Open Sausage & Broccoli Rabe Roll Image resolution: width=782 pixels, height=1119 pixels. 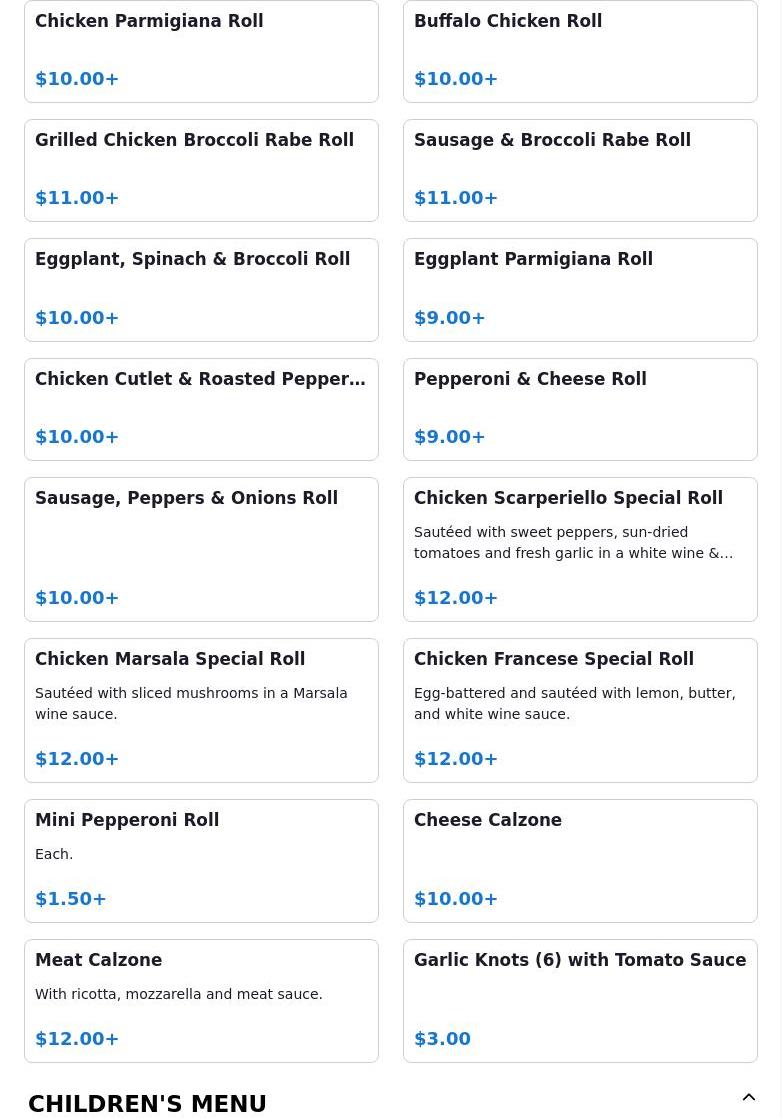pos(580,170)
